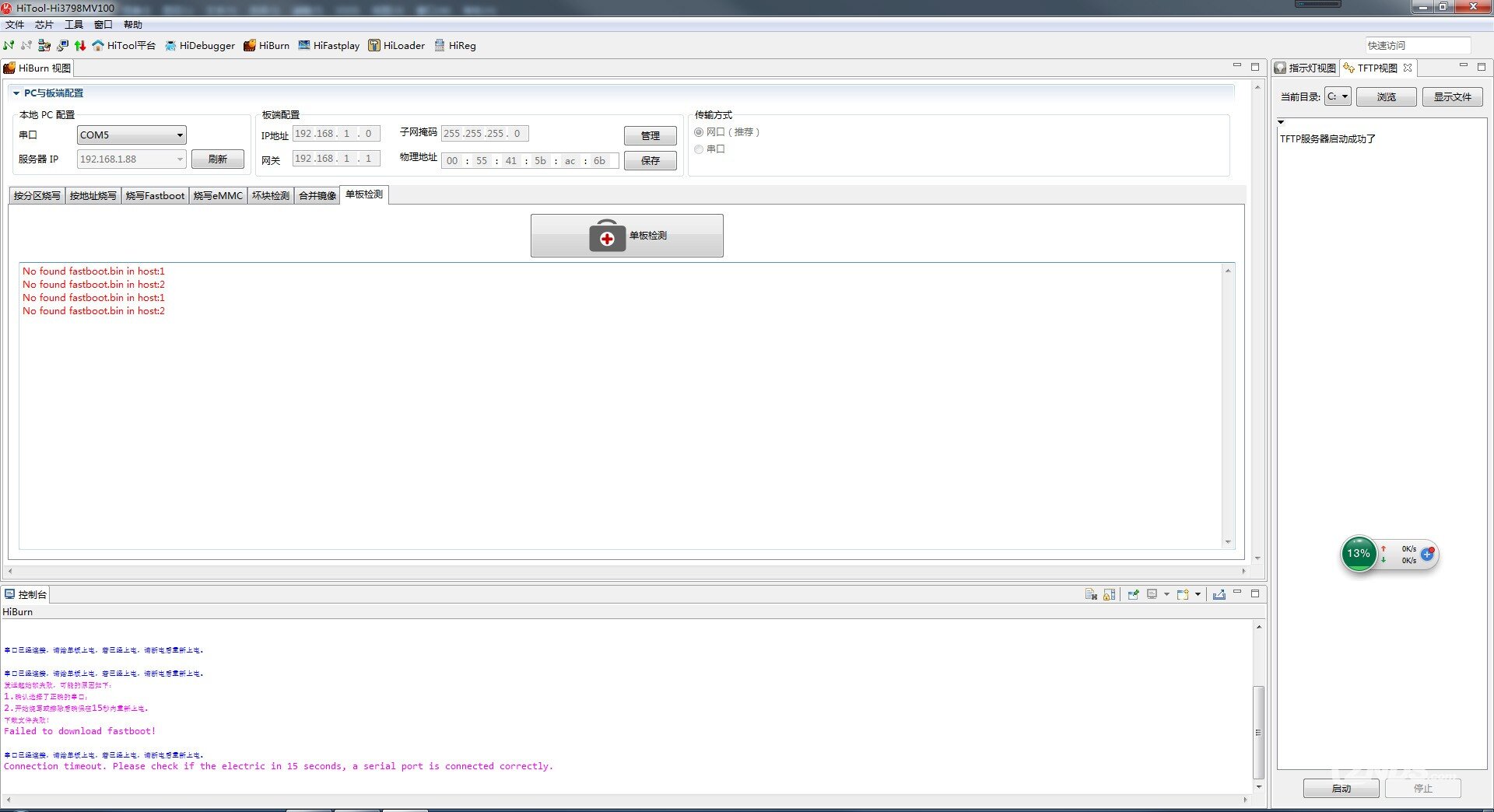The image size is (1494, 812).
Task: Click the monitor terminal toolbar icon
Action: 62,46
